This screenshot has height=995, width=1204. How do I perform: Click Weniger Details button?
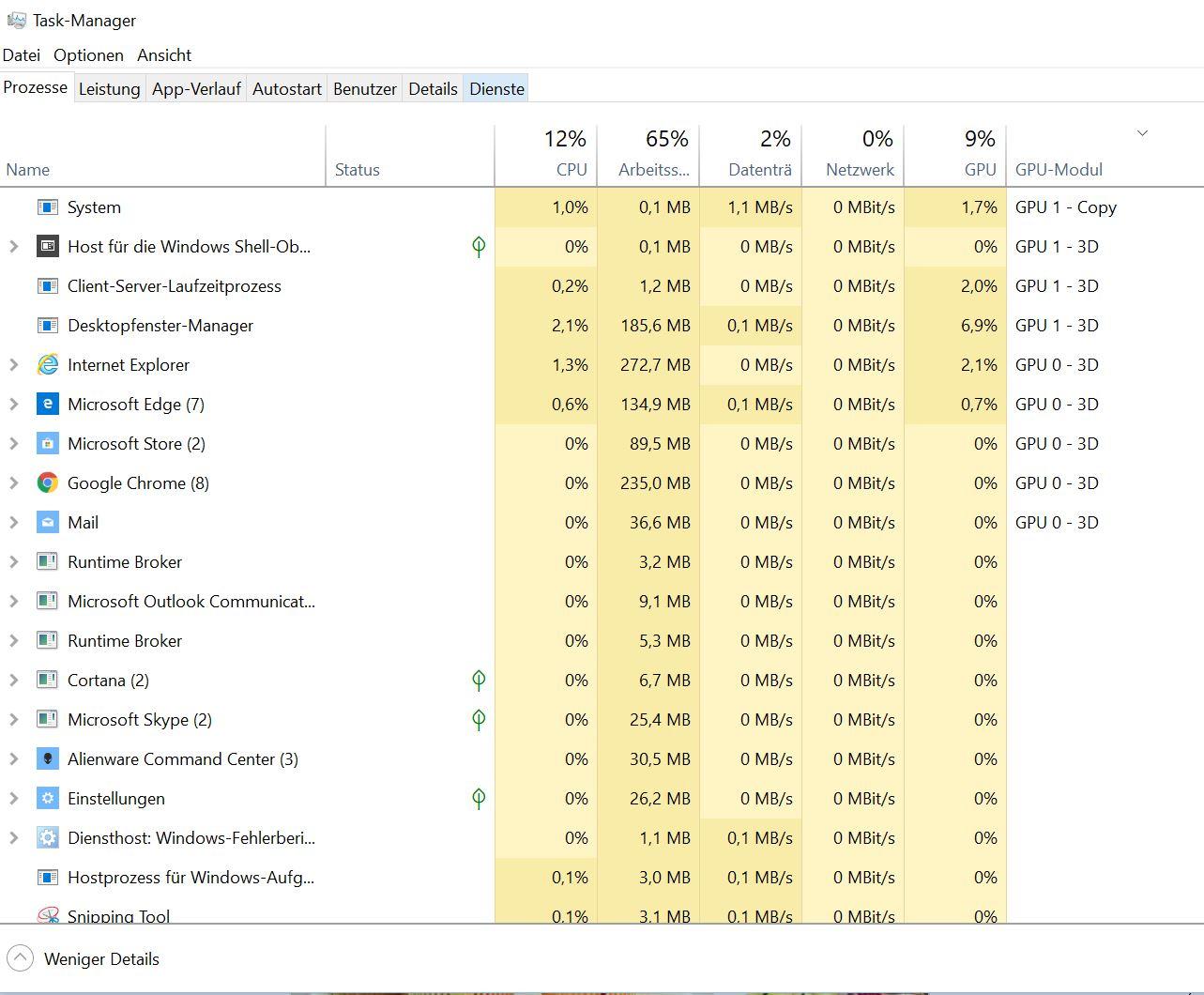click(x=83, y=959)
